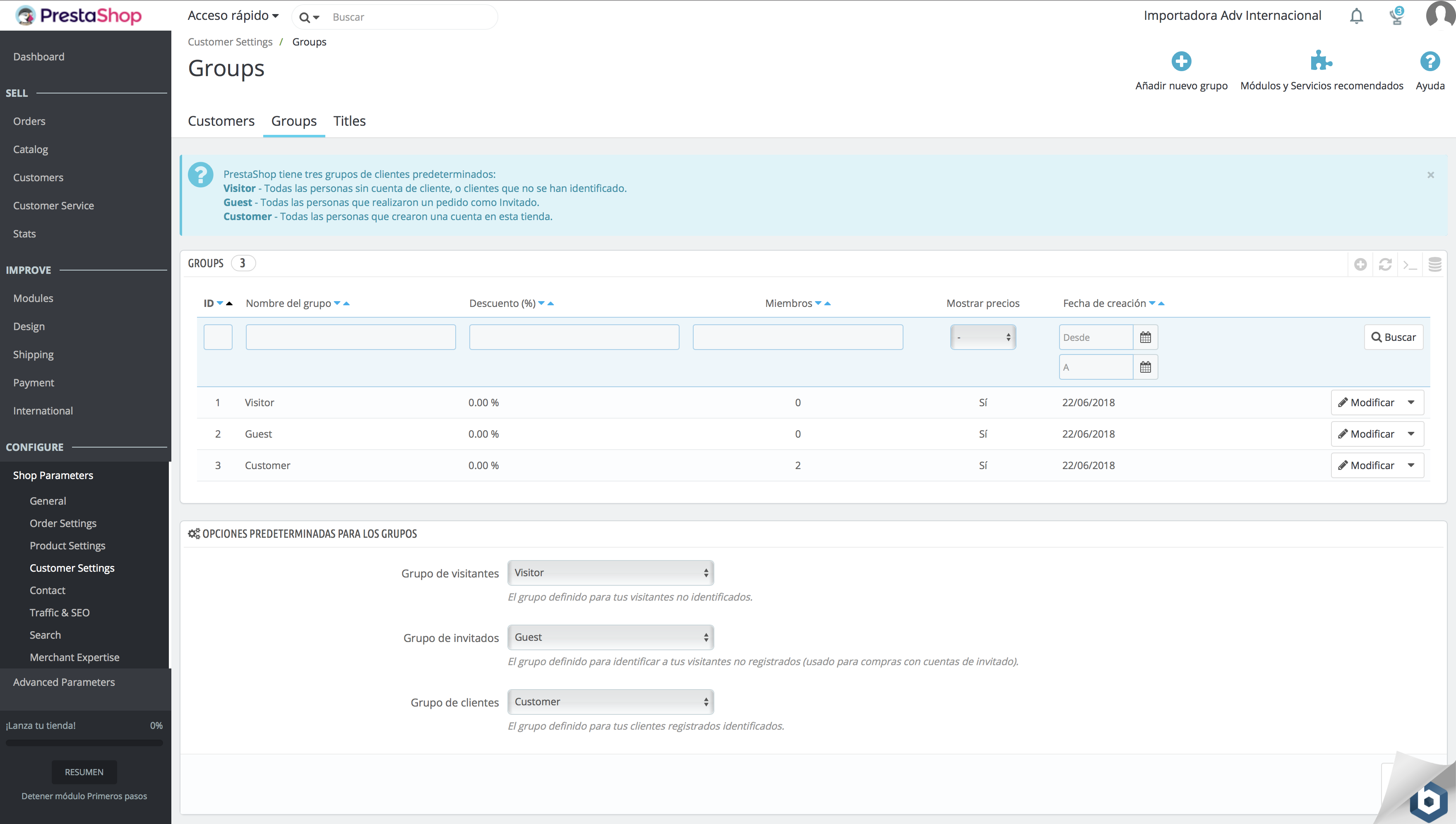The height and width of the screenshot is (824, 1456).
Task: Click the trophy achievements icon
Action: [1396, 17]
